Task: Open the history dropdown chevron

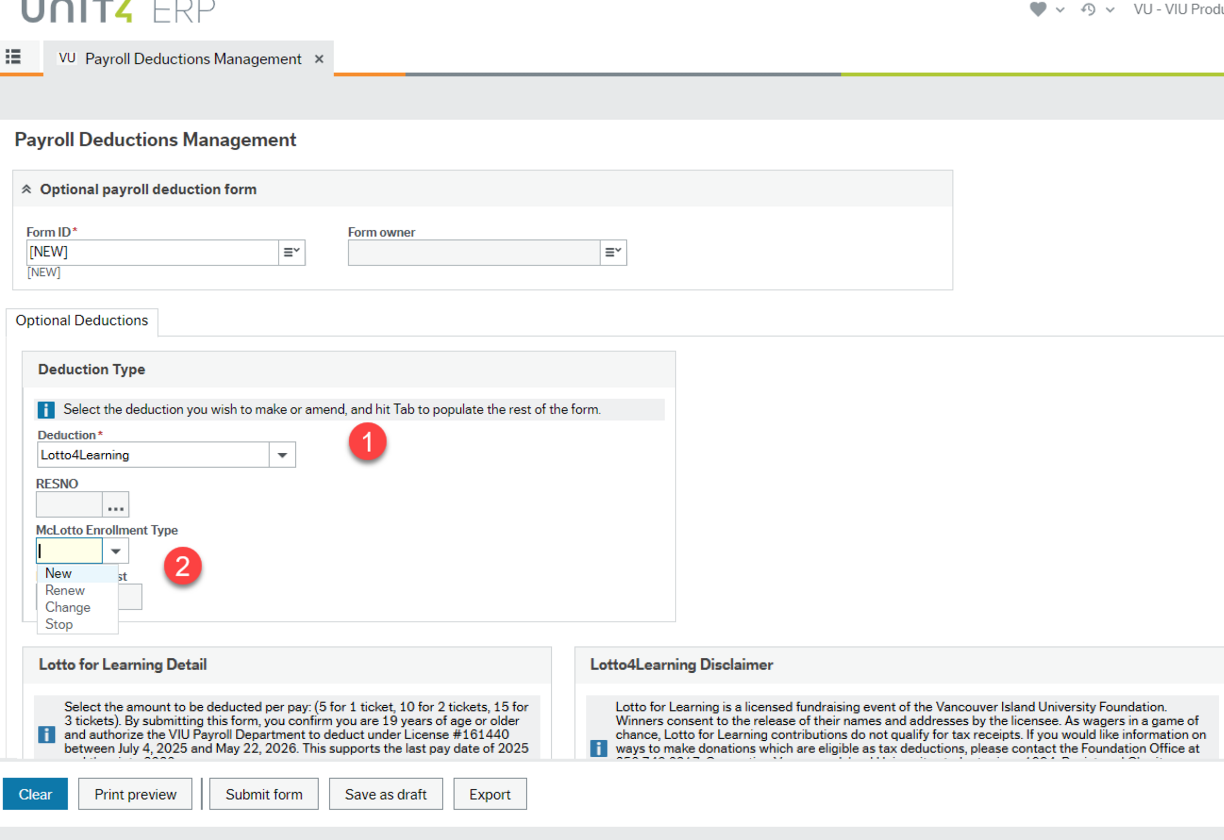Action: click(x=1110, y=10)
